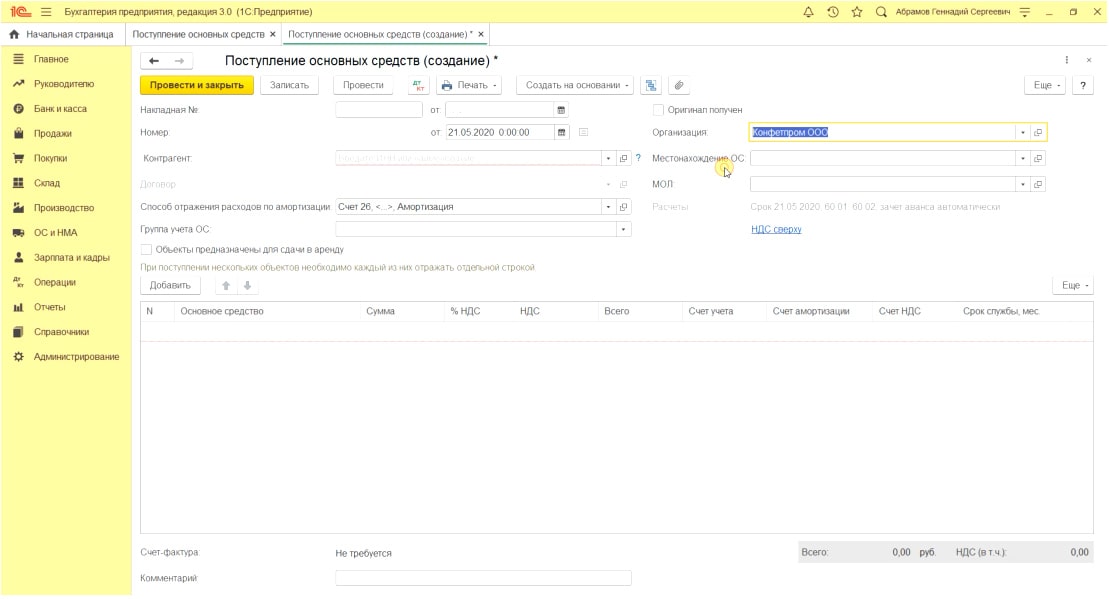This screenshot has width=1109, height=599.
Task: Click the Комментарий input field
Action: (x=483, y=578)
